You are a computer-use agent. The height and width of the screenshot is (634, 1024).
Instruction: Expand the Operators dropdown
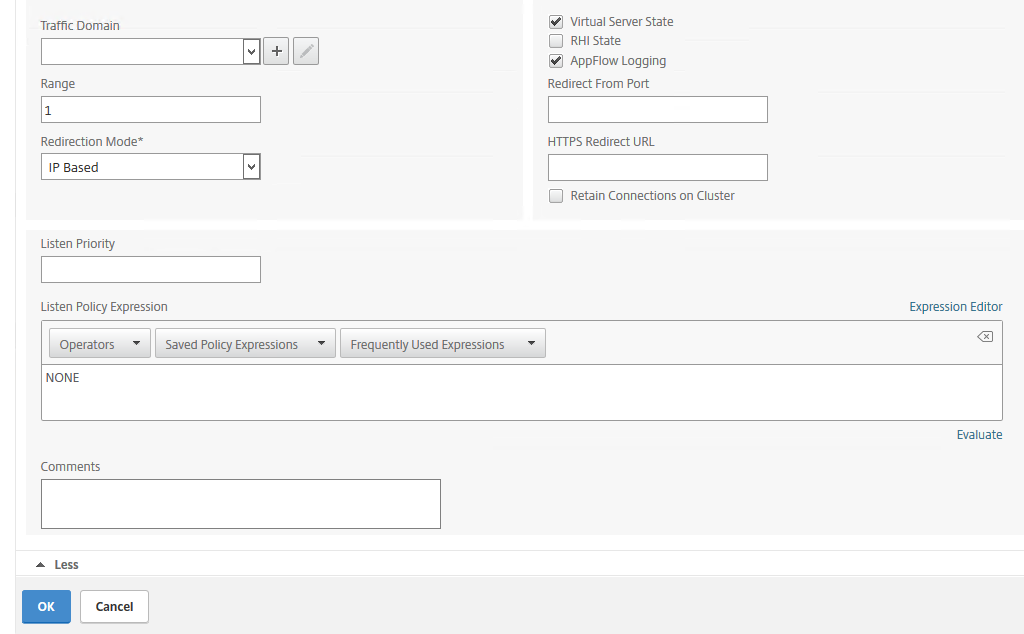point(99,344)
